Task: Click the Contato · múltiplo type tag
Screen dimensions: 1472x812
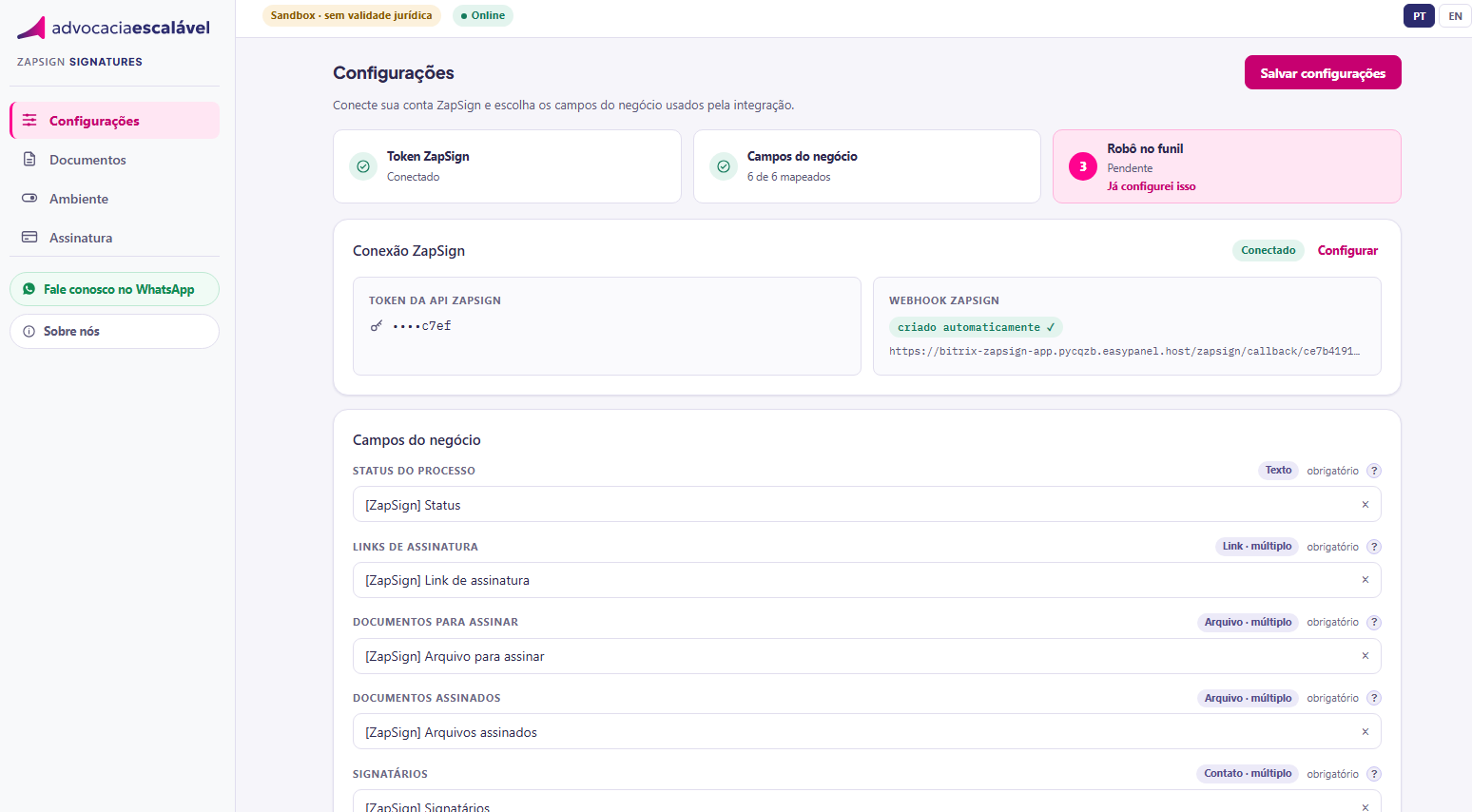Action: [1248, 774]
